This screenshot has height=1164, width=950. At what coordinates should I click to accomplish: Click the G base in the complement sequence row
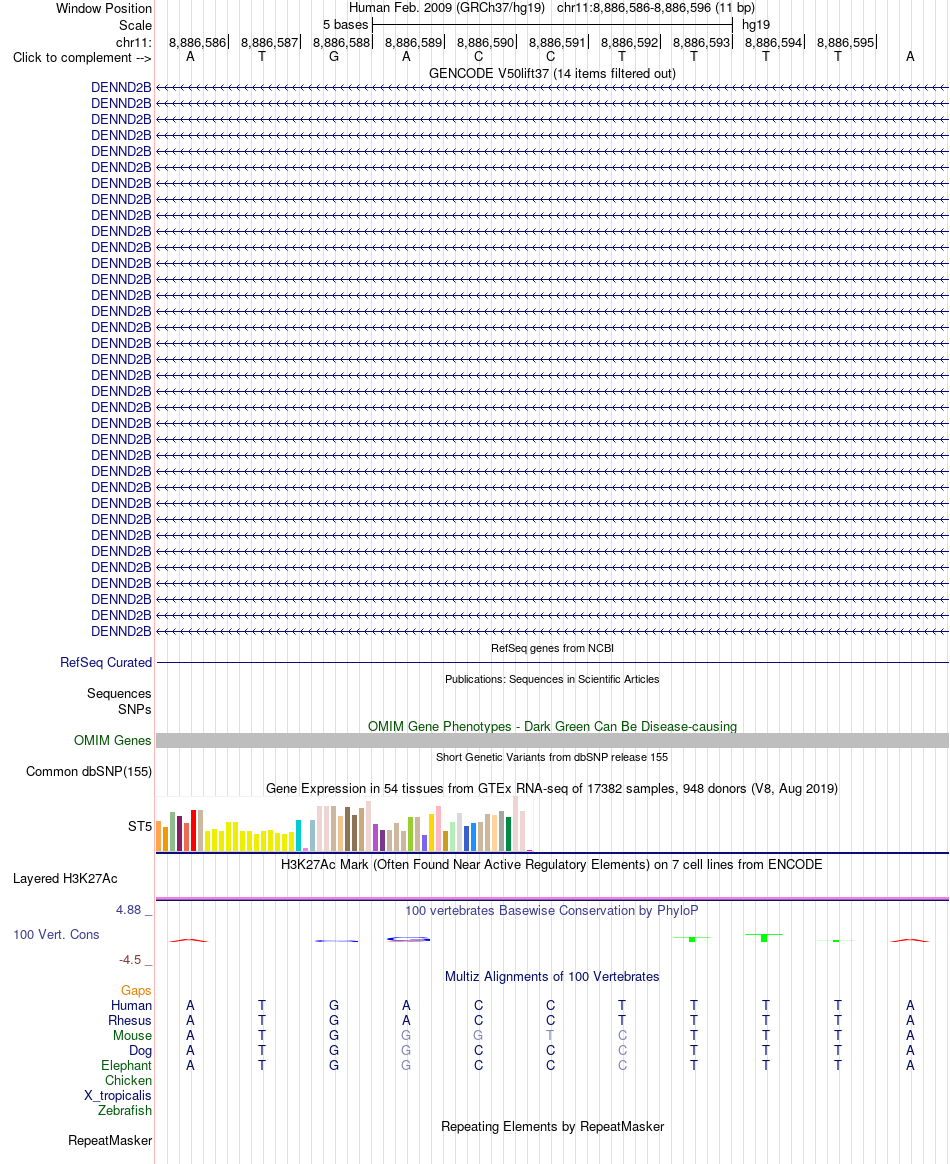click(x=334, y=56)
